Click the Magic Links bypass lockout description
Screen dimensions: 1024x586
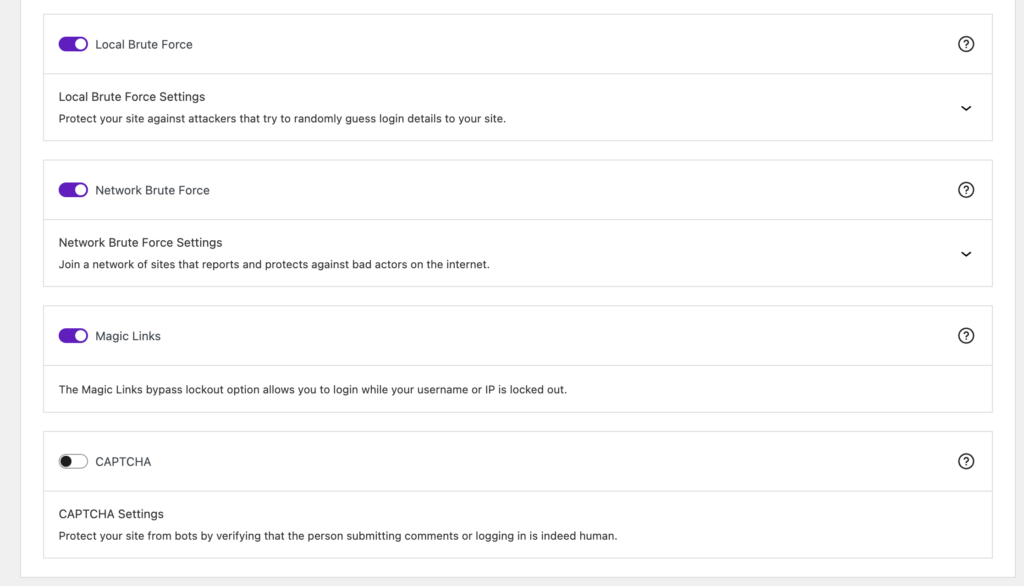coord(312,389)
